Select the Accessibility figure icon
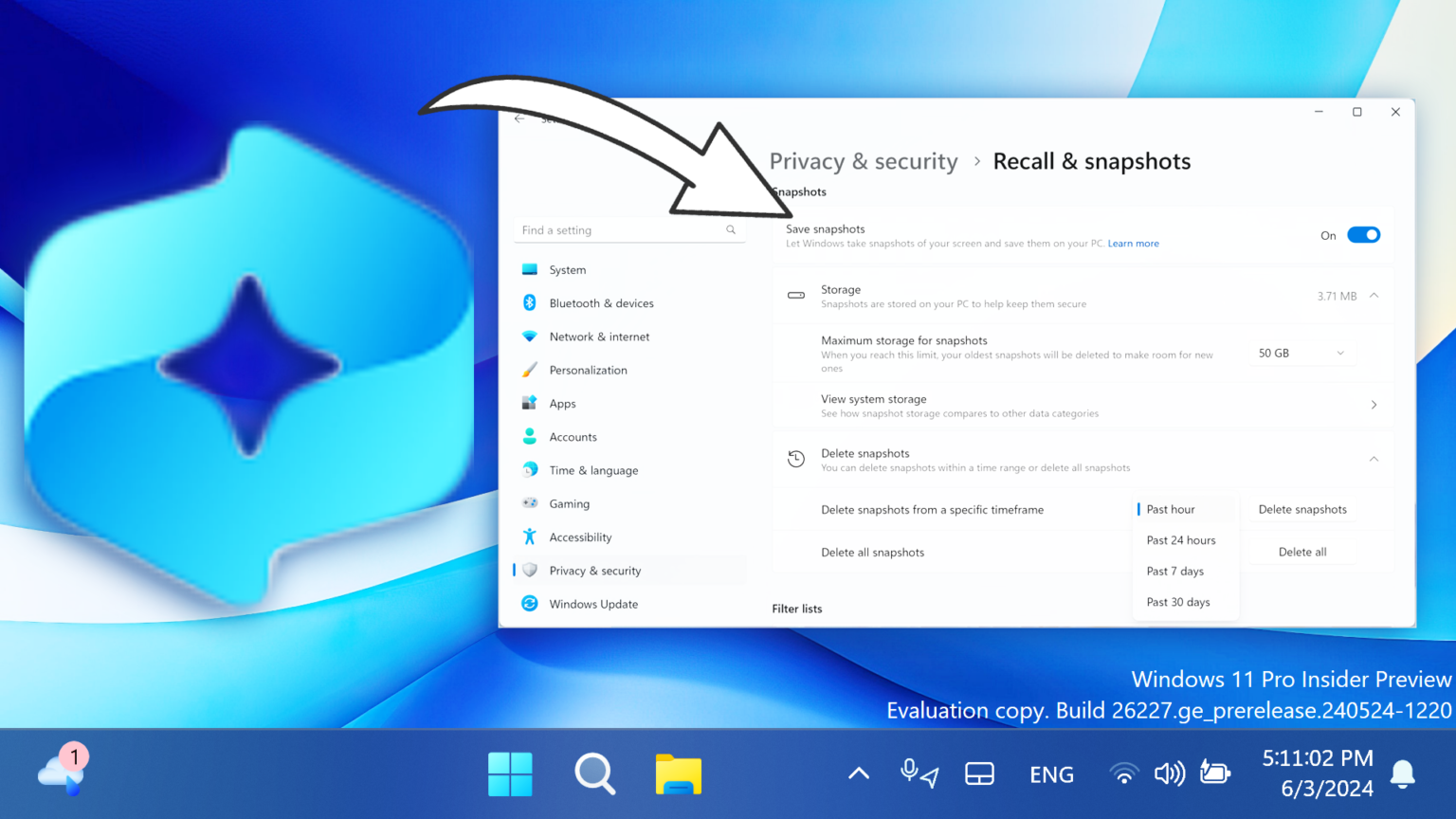Screen dimensions: 1456x819 click(530, 537)
